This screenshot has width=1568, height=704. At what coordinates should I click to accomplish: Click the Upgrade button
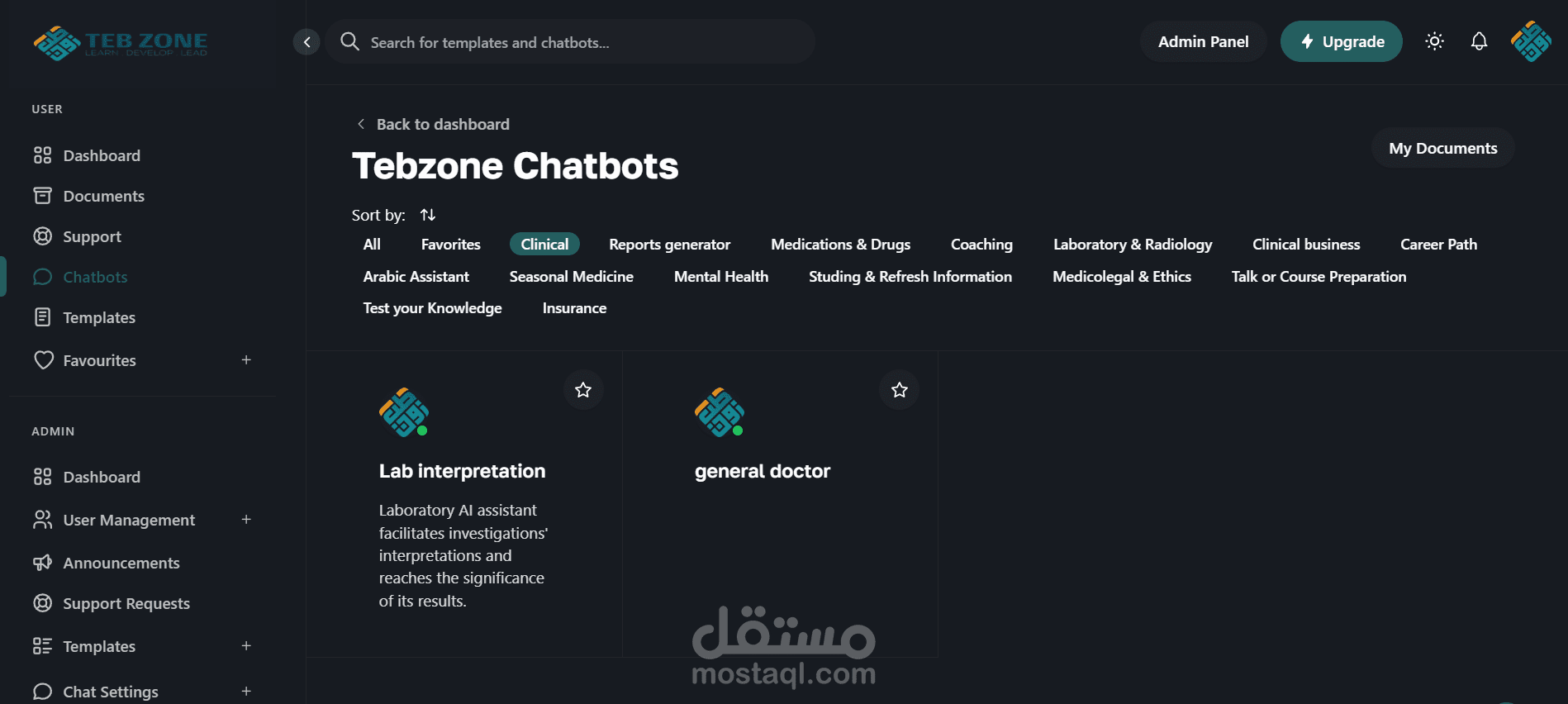point(1341,41)
